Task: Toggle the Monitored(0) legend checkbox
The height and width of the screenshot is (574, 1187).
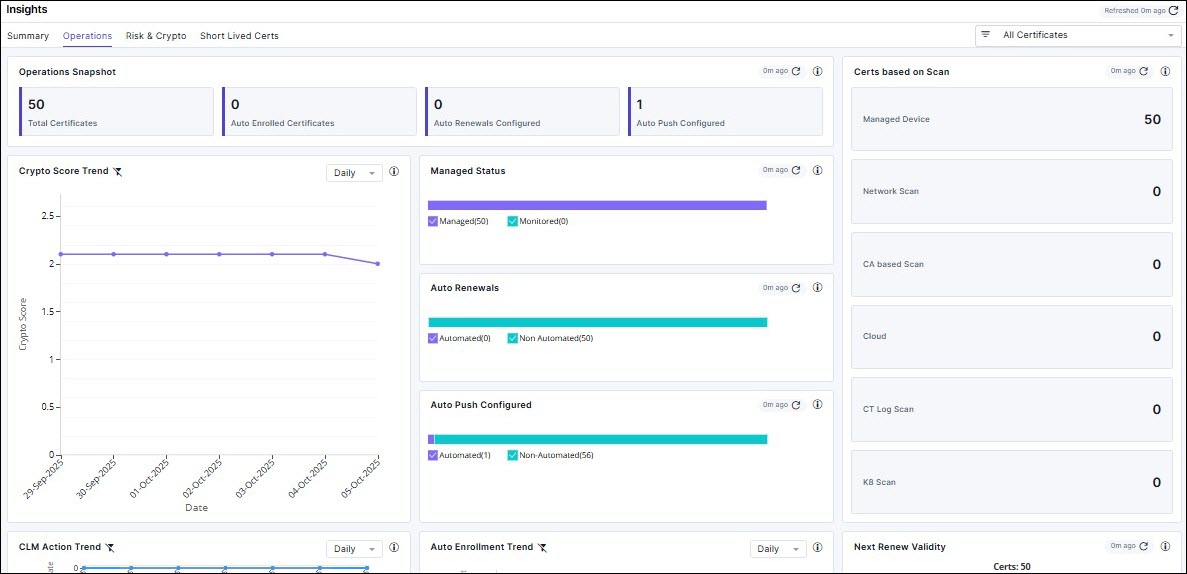Action: click(512, 221)
